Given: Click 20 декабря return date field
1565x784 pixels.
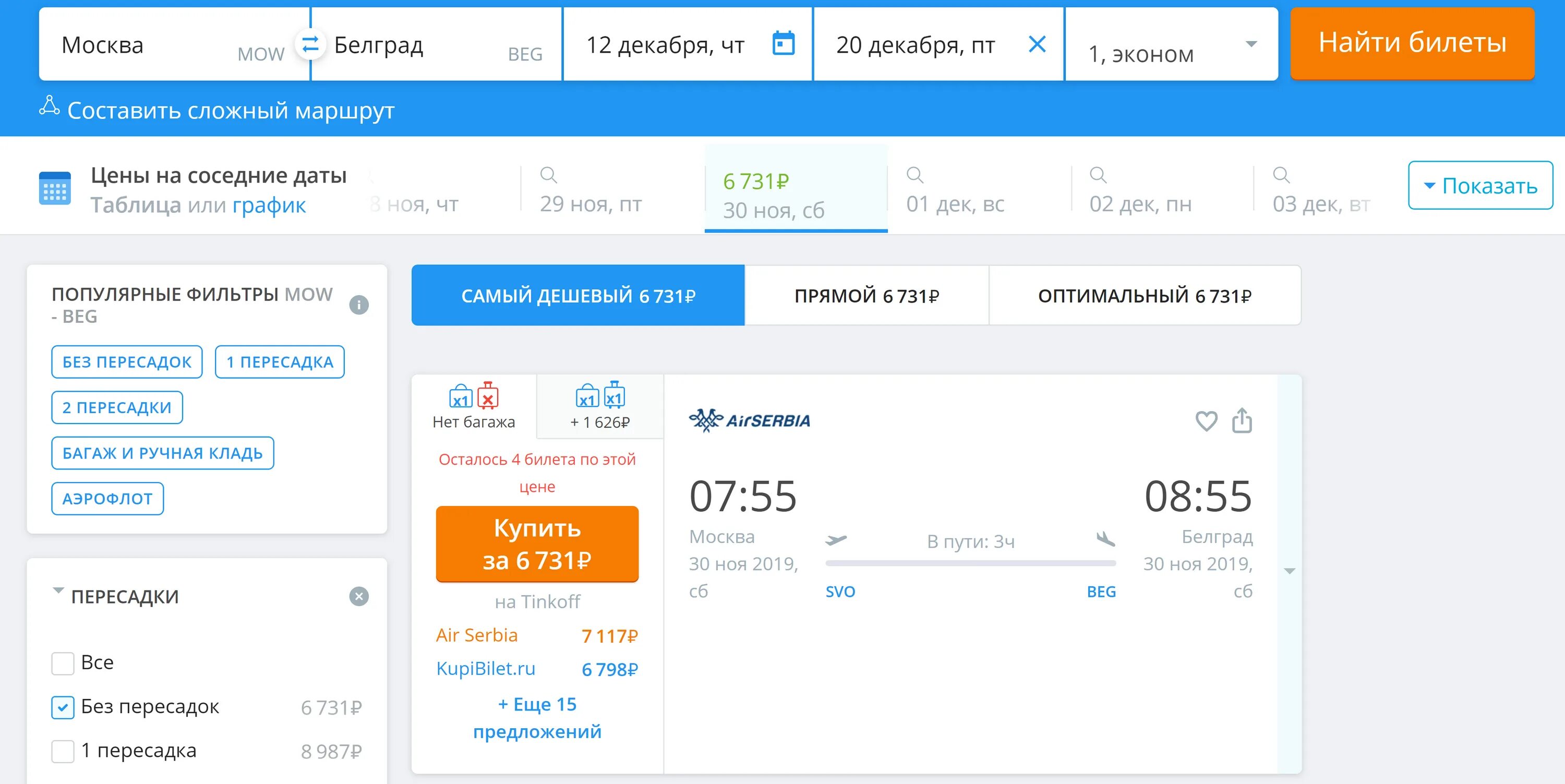Looking at the screenshot, I should (938, 44).
